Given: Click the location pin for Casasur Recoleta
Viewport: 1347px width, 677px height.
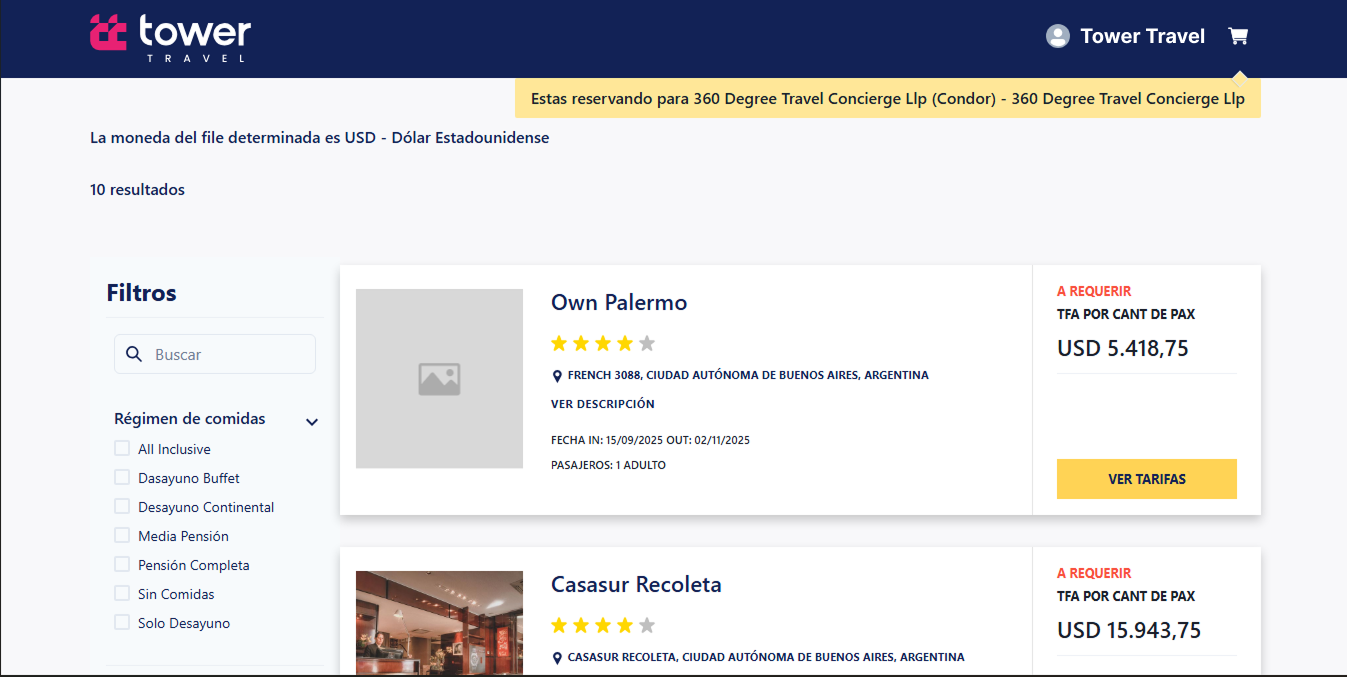Looking at the screenshot, I should tap(558, 657).
